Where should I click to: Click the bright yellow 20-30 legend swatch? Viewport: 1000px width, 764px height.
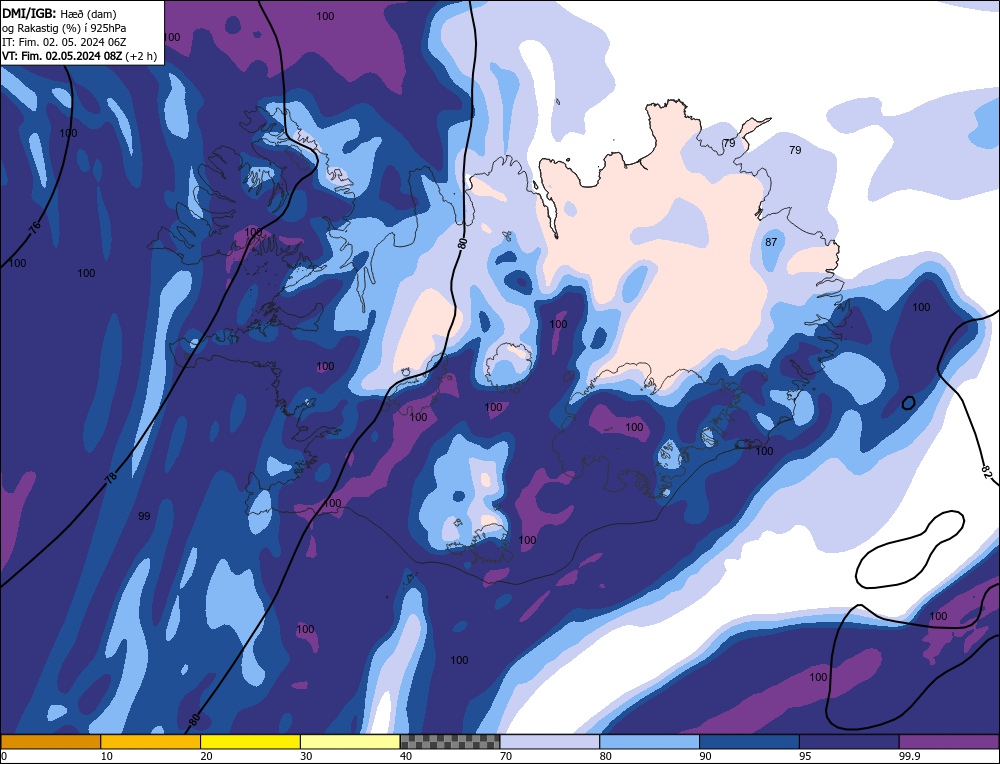250,742
